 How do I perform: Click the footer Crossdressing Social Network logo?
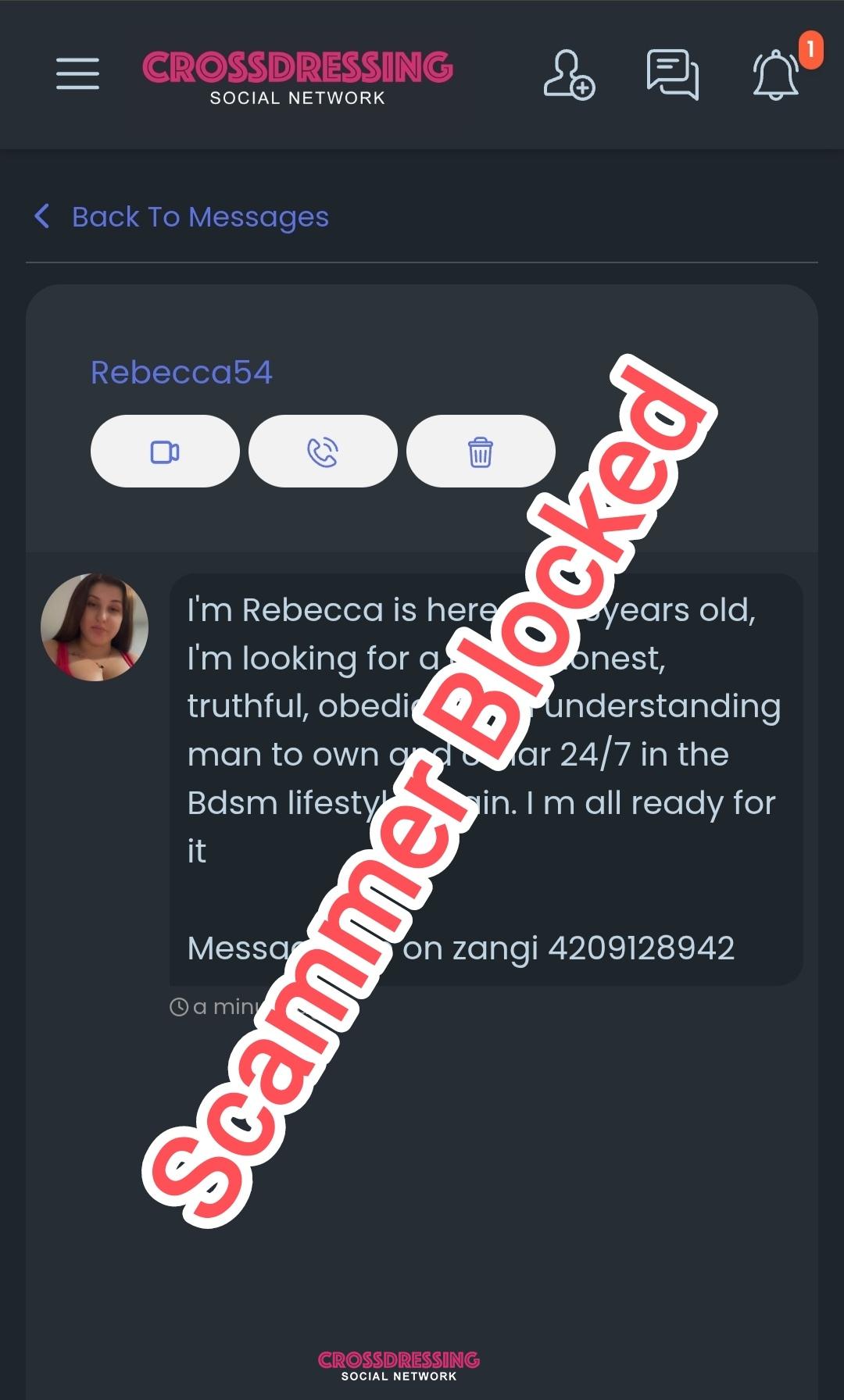[399, 1366]
